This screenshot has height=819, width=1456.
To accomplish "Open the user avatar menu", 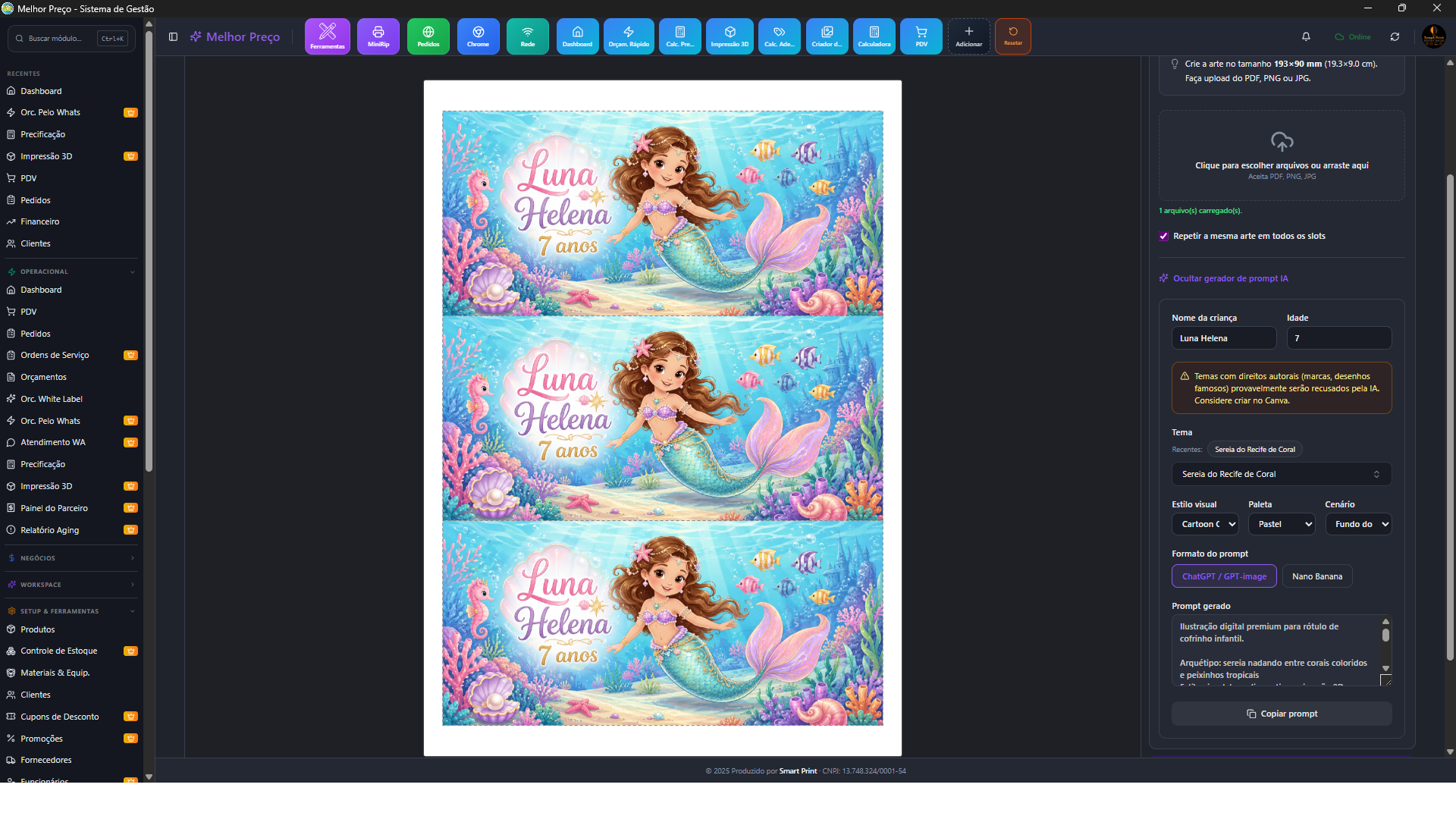I will (x=1433, y=36).
